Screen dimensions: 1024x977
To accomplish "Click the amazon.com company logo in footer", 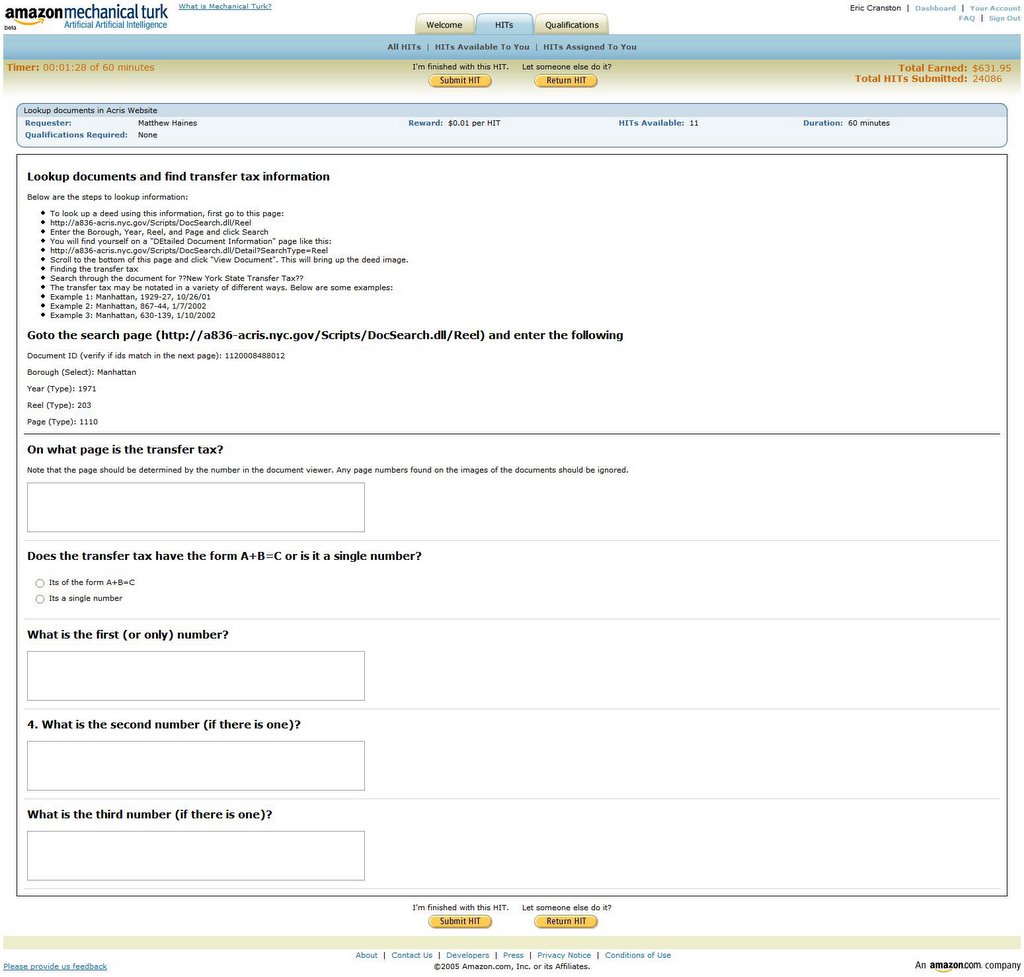I will (x=967, y=965).
